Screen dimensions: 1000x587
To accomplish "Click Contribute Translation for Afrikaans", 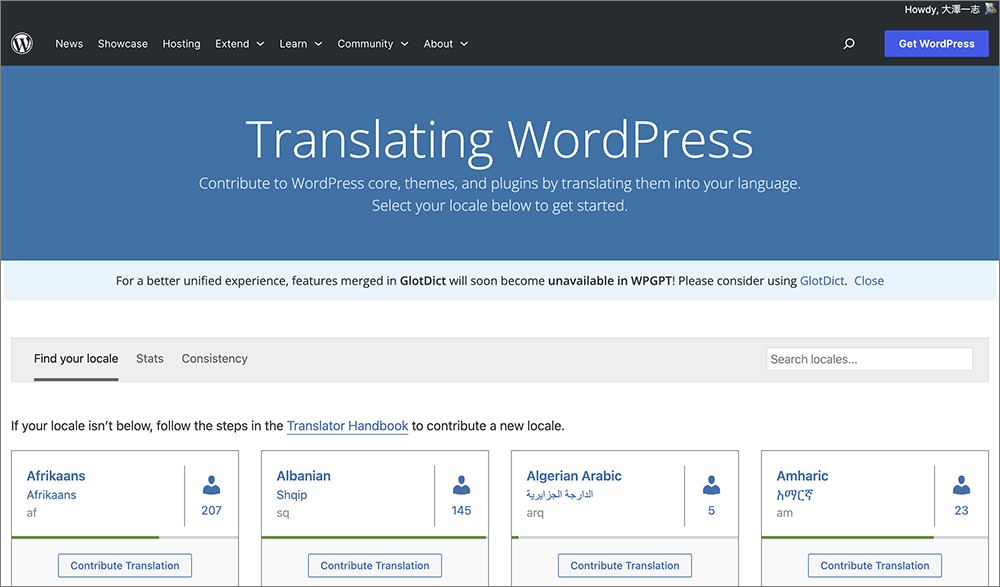I will click(125, 565).
